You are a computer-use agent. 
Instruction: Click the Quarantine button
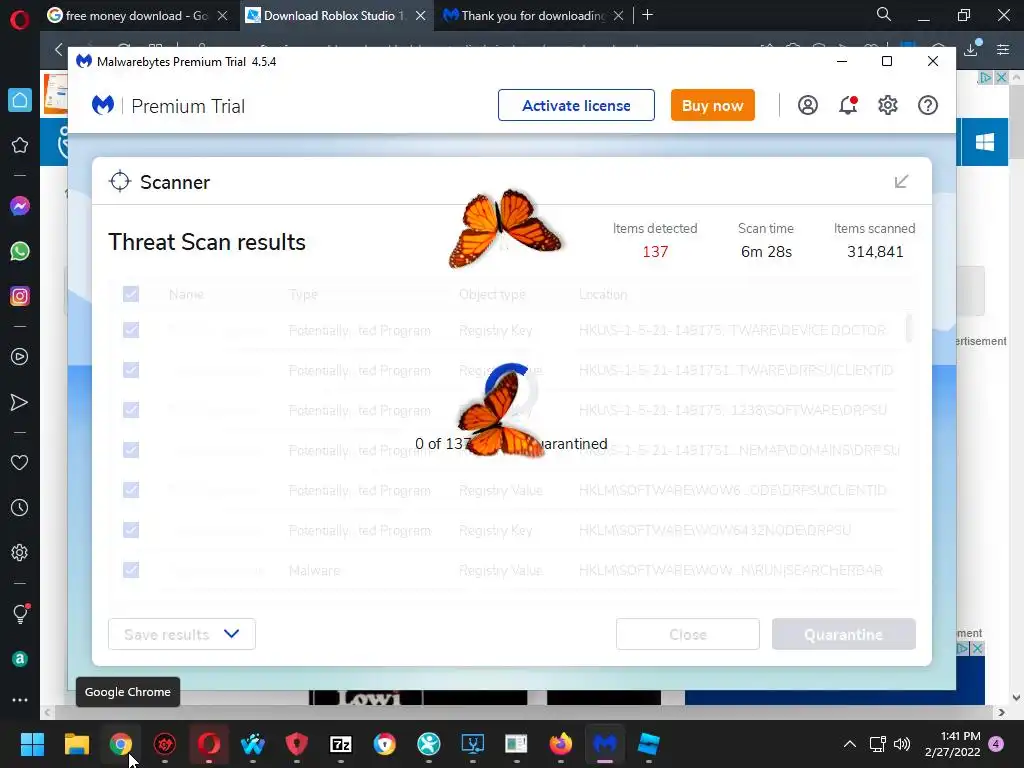click(844, 634)
